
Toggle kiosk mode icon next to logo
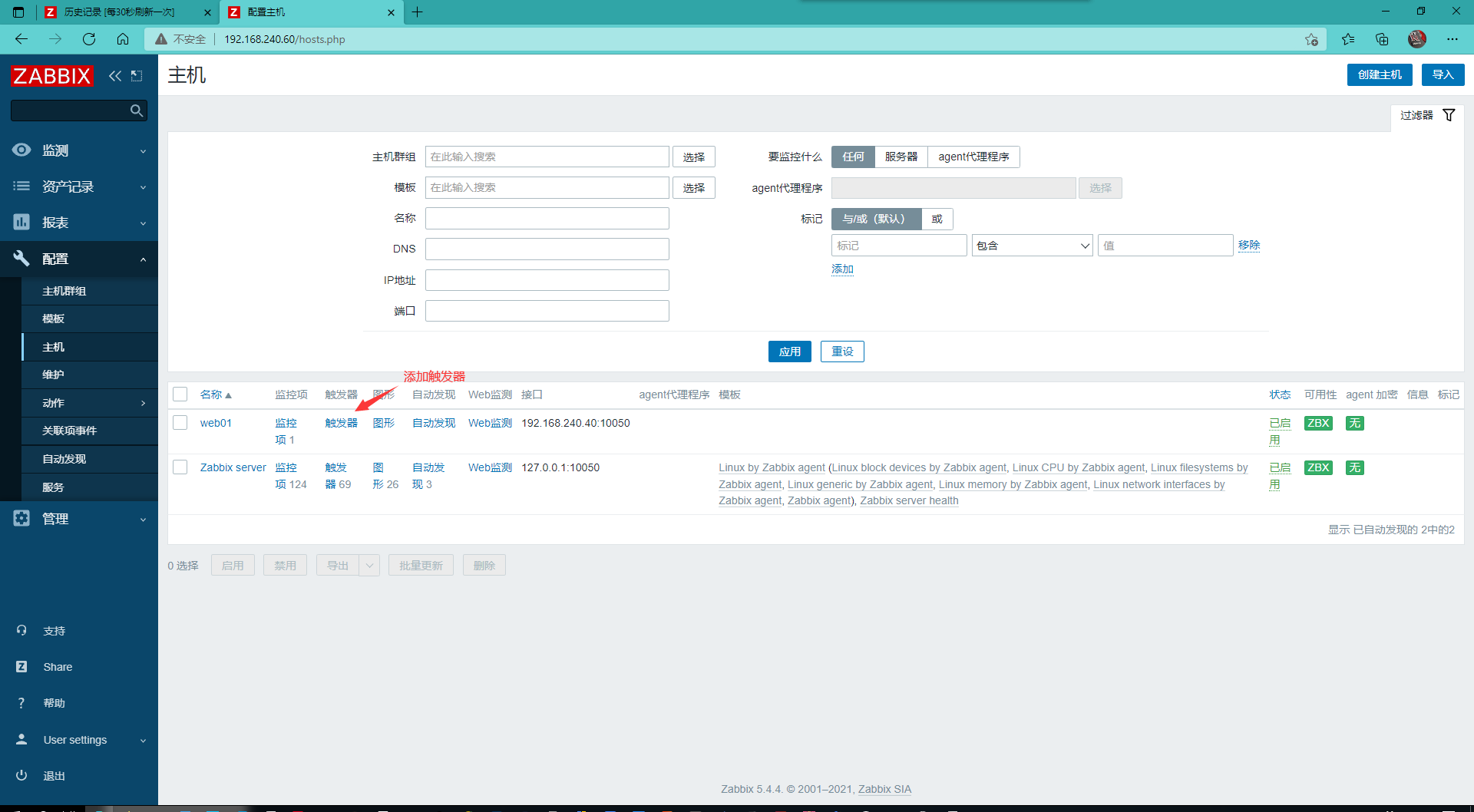click(137, 76)
